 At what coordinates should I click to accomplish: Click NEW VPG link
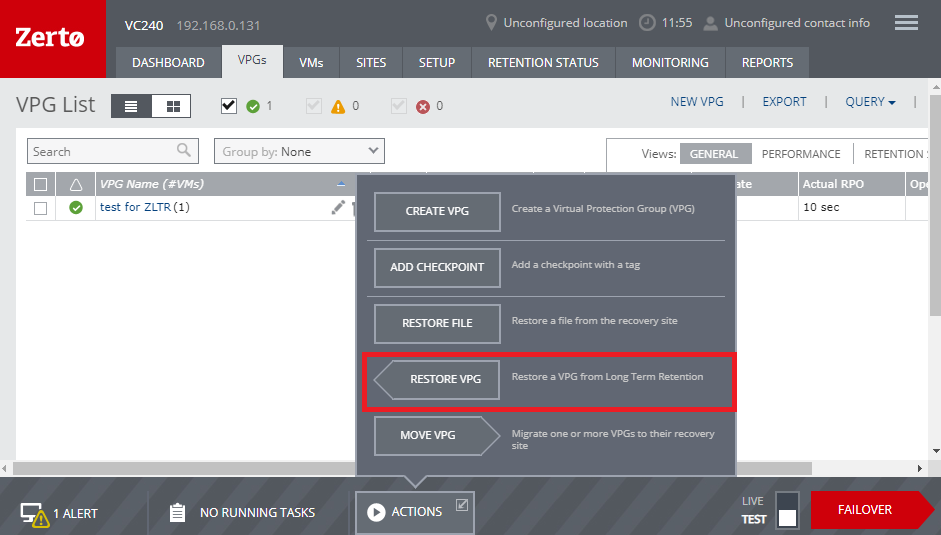pyautogui.click(x=697, y=102)
